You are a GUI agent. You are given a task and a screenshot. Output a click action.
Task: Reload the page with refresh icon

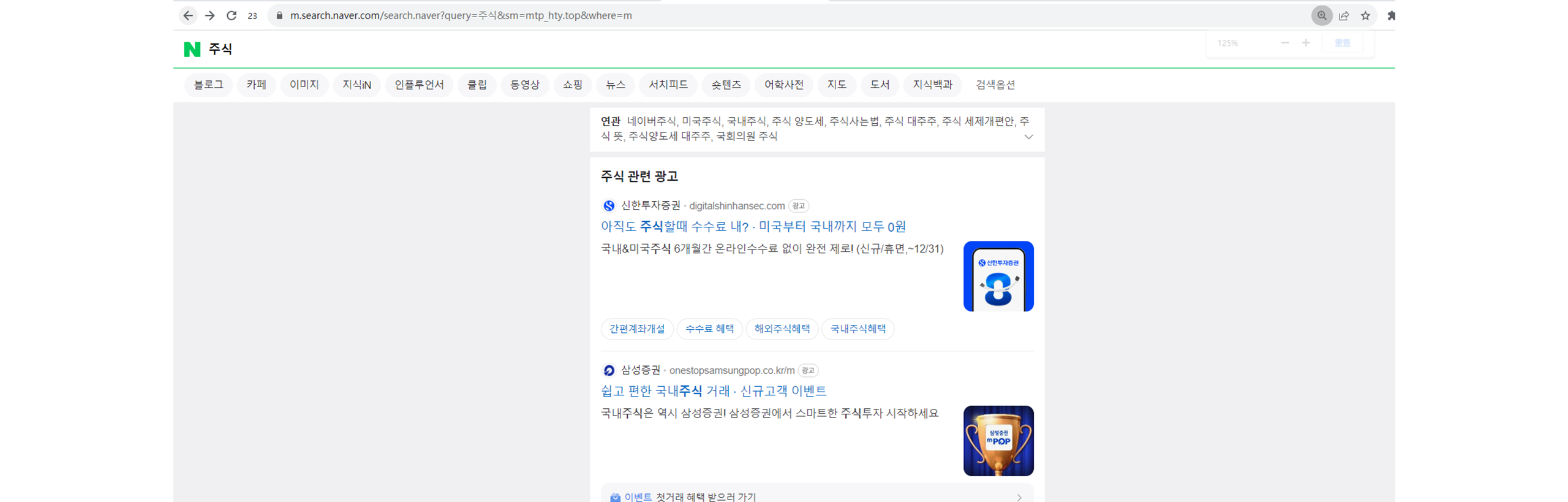(232, 15)
